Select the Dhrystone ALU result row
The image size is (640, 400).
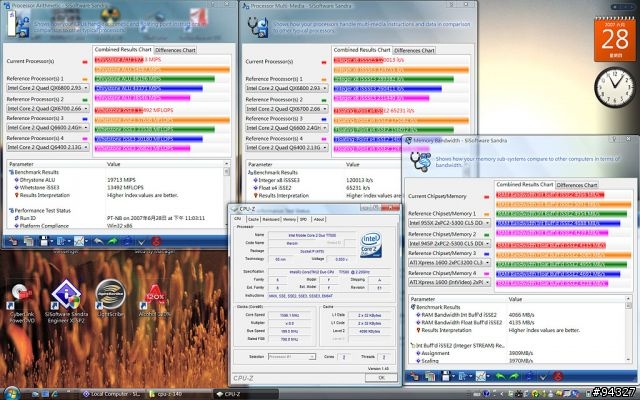tap(118, 180)
